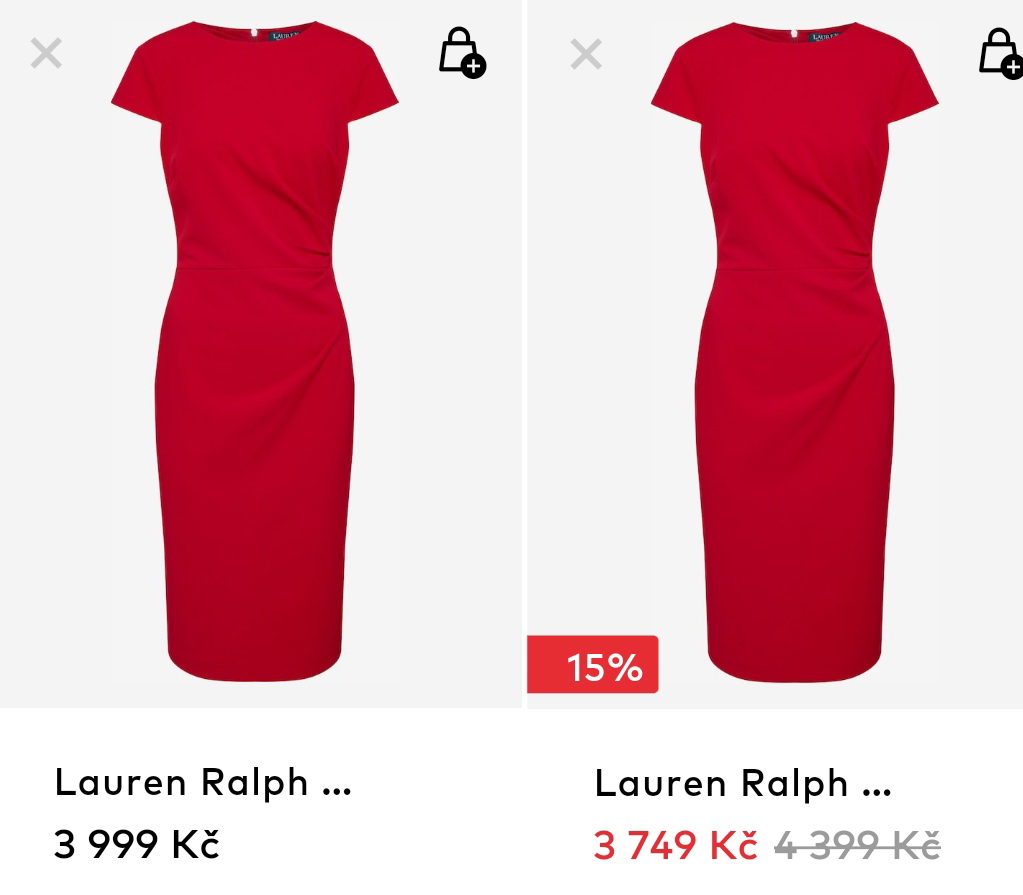1023x895 pixels.
Task: Remove the 15% discounted dress from wishlist
Action: click(586, 53)
